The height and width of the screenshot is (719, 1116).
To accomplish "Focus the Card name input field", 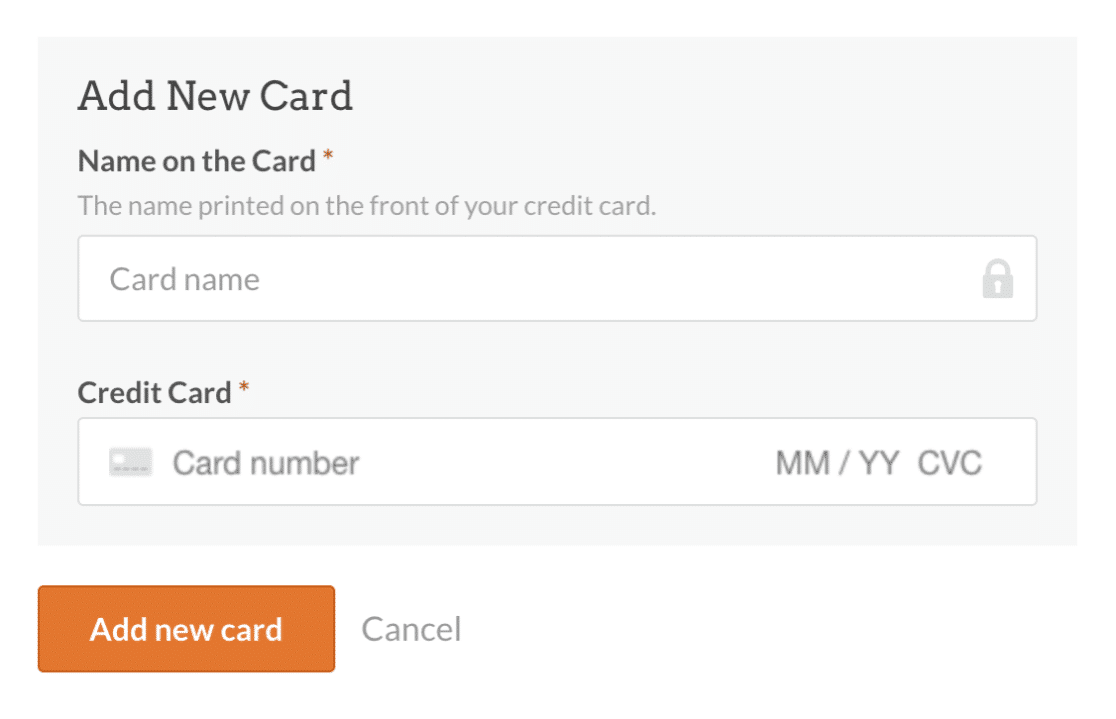I will [557, 278].
